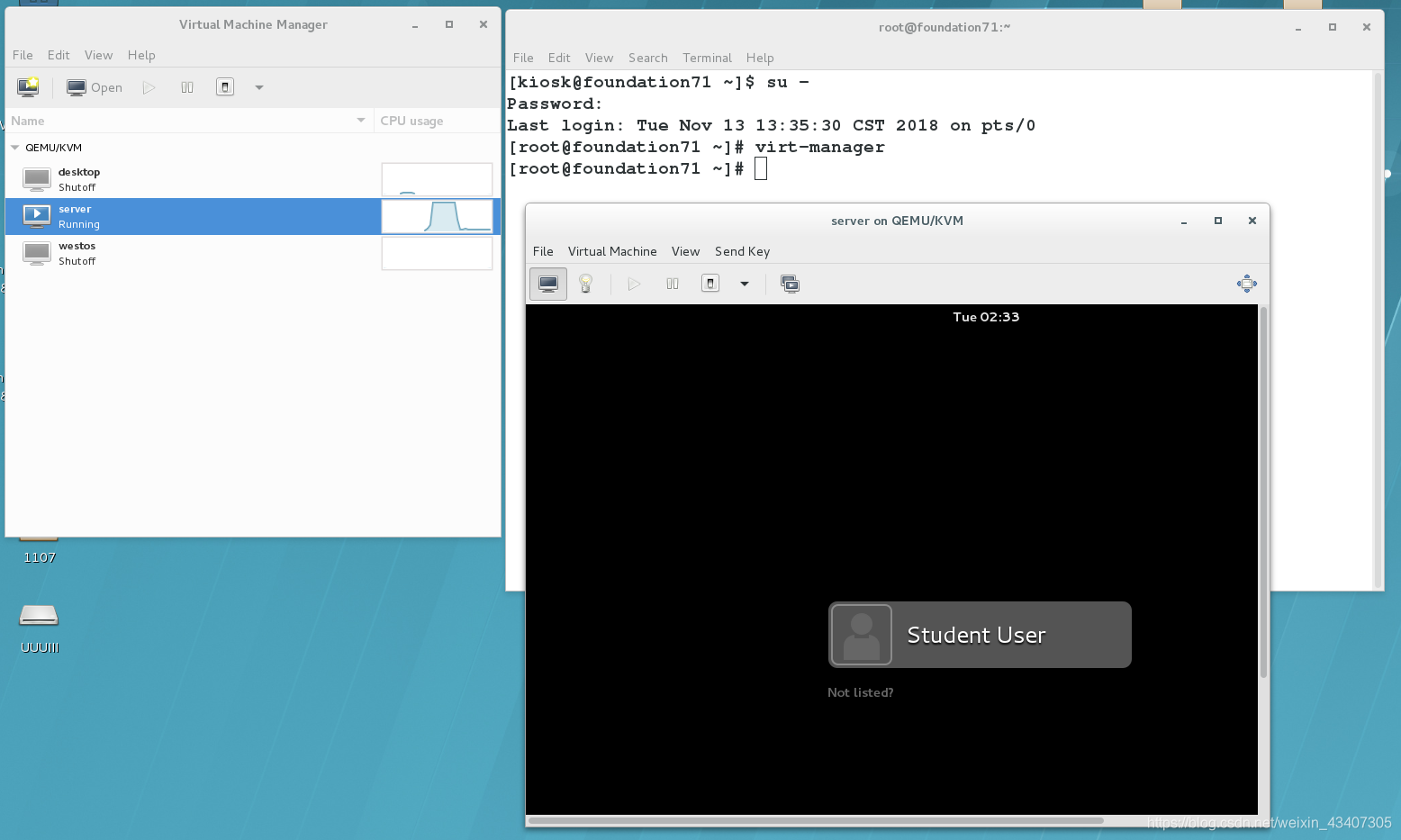Click the server VM running icon
This screenshot has height=840, width=1401.
pos(37,216)
